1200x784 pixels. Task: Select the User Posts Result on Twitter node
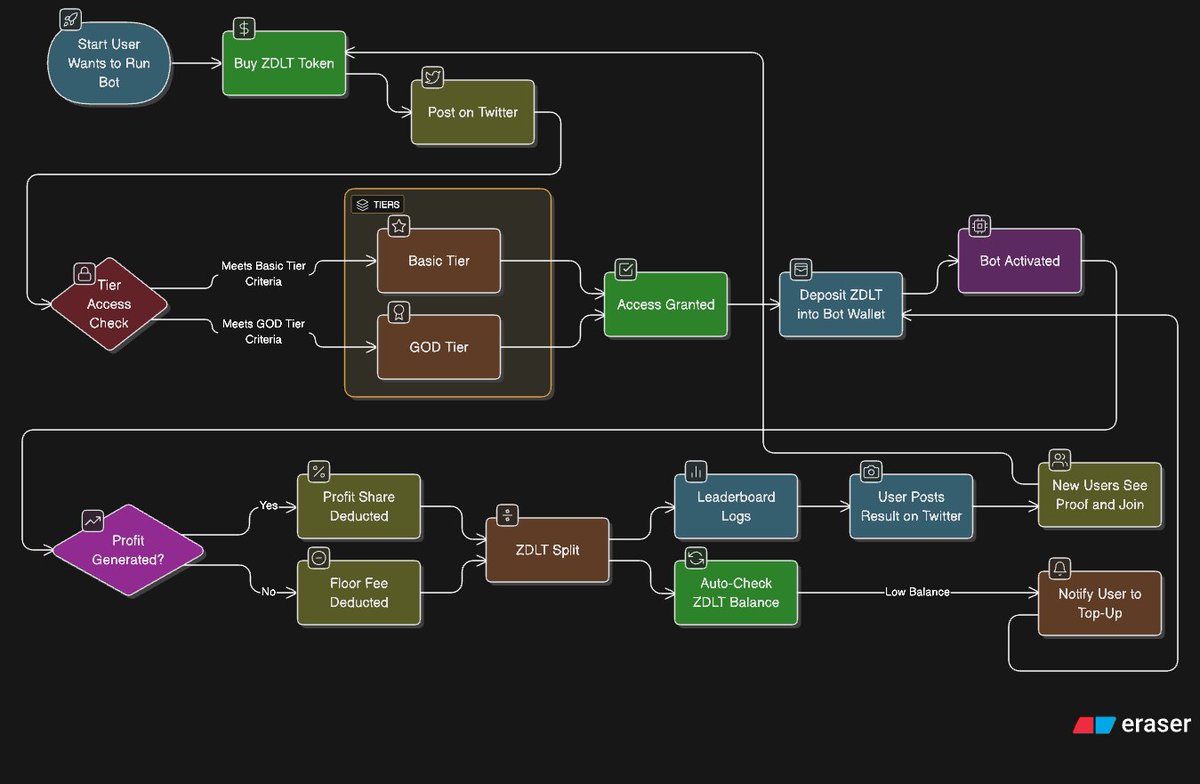coord(911,506)
